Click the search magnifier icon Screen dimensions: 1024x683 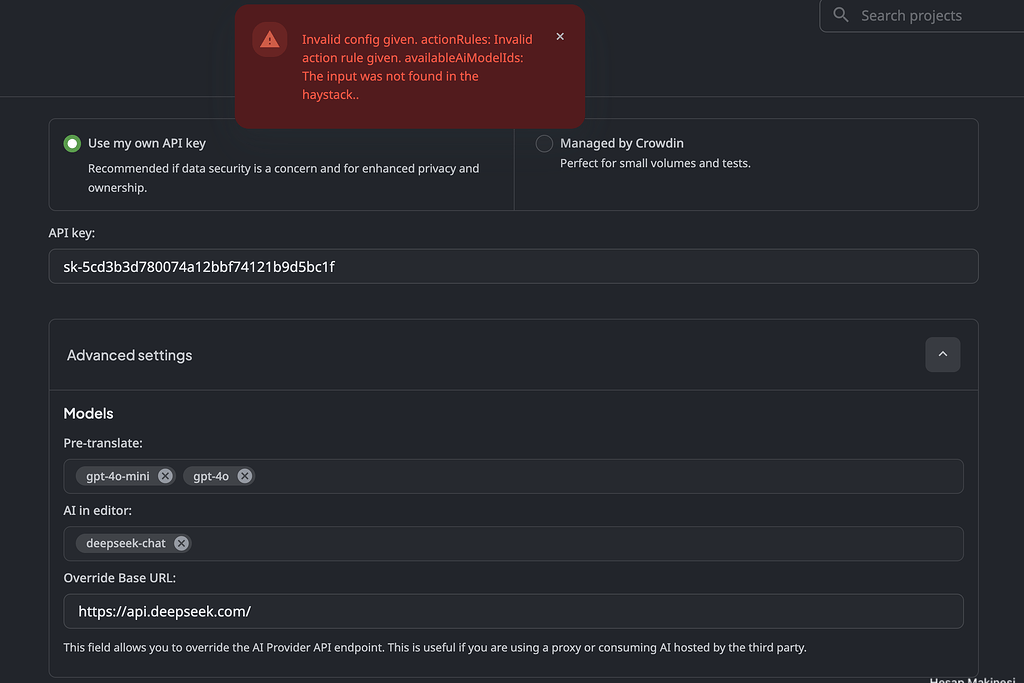point(841,16)
